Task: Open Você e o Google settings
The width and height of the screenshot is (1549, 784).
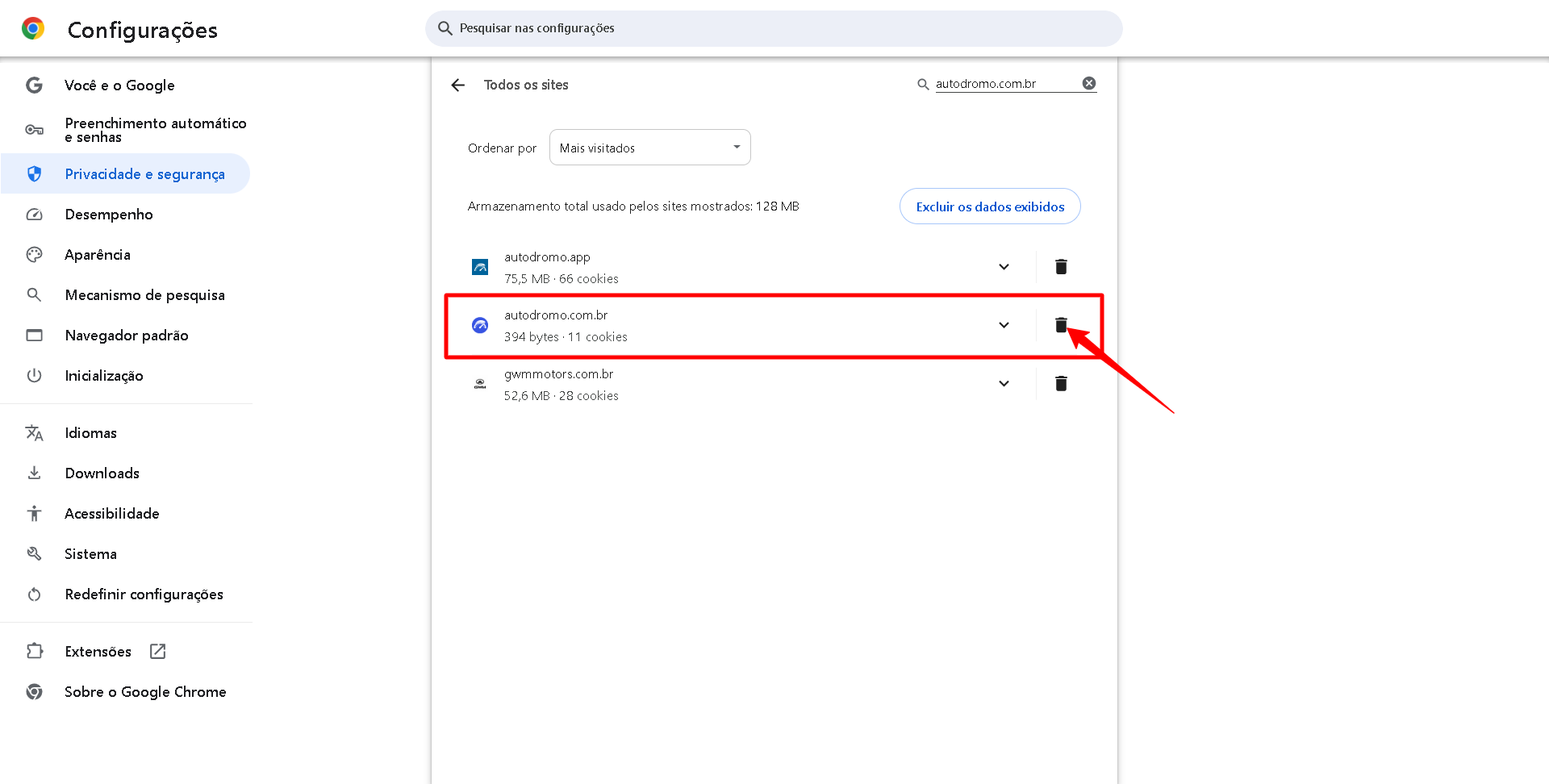Action: point(119,85)
